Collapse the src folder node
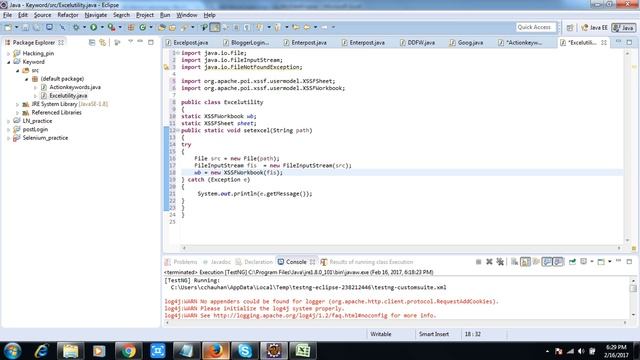 [x=17, y=71]
